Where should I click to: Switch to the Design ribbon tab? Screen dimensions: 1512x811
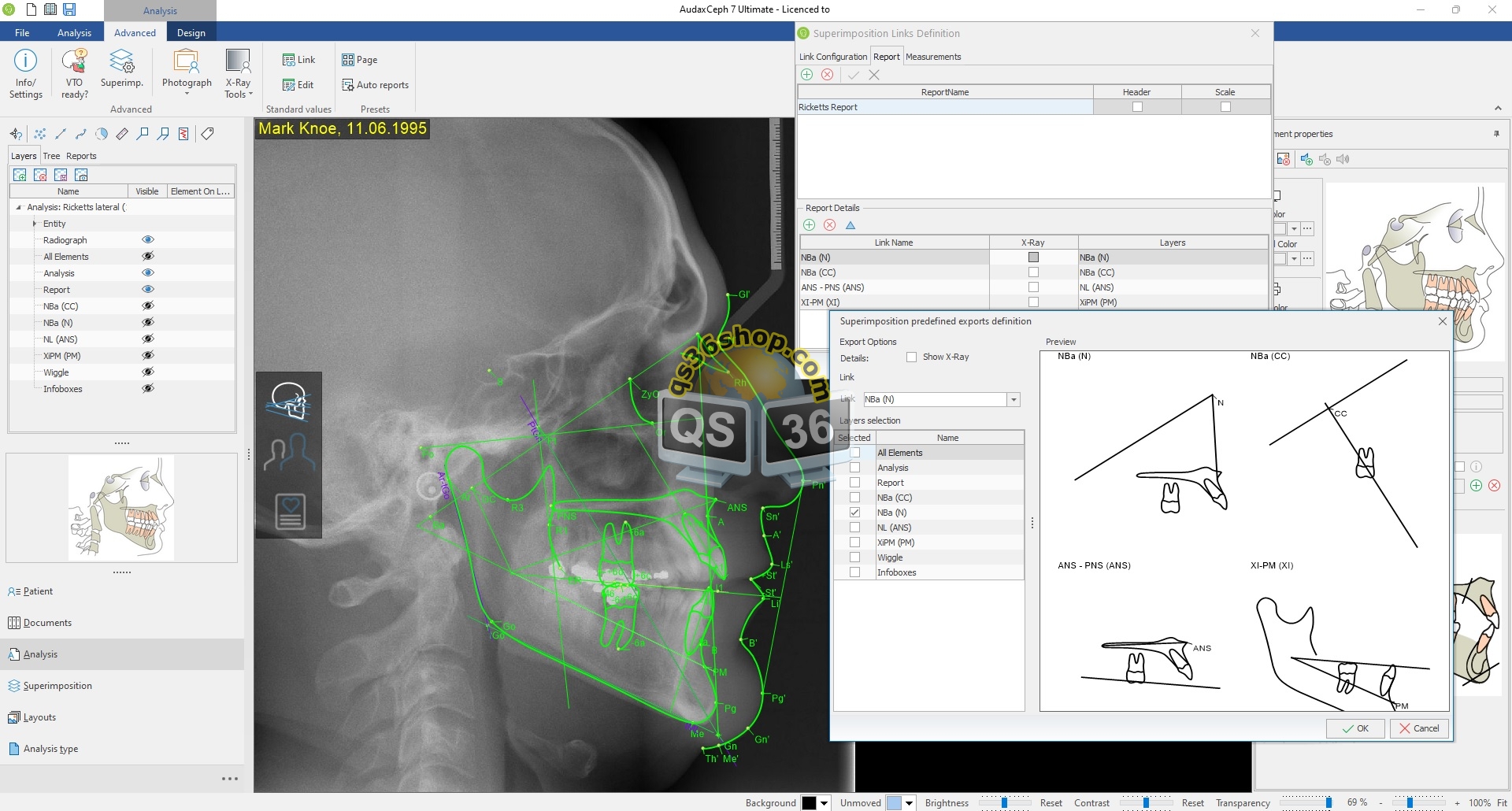[191, 33]
